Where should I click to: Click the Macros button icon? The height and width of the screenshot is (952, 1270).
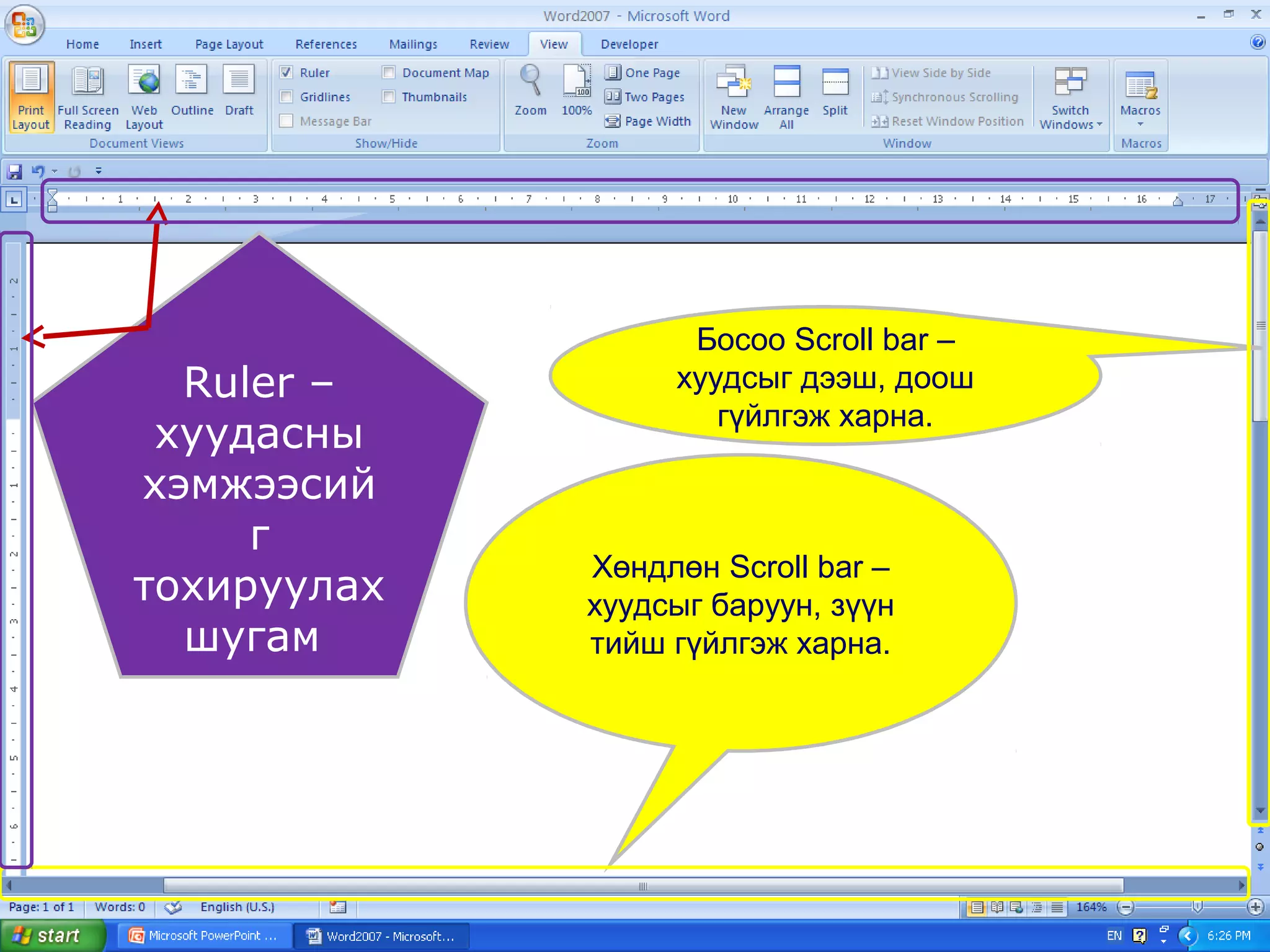tap(1140, 85)
